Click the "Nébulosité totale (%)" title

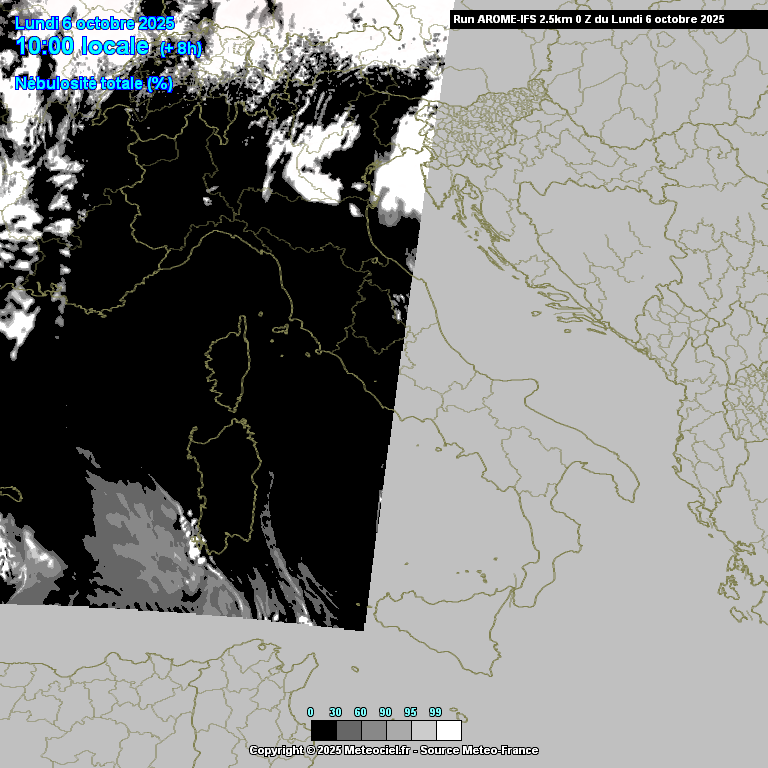click(94, 84)
